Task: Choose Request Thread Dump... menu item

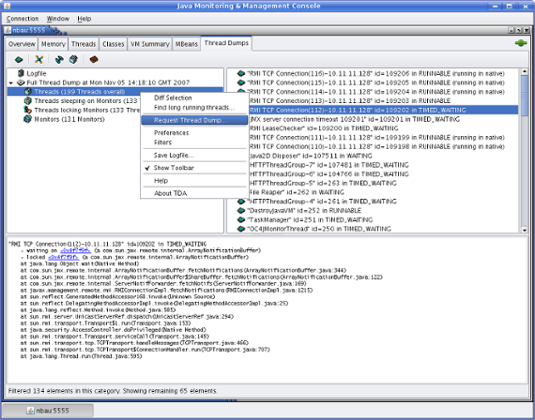Action: (194, 120)
